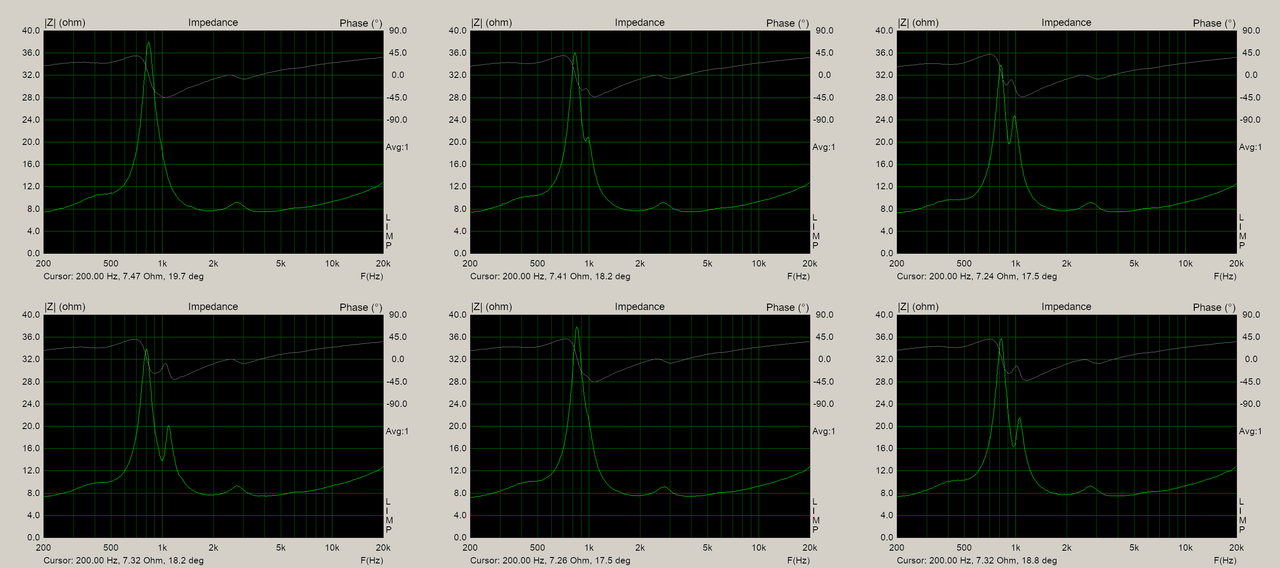Click the Impedance title of the 7.26 Ohm graph
Image resolution: width=1280 pixels, height=568 pixels.
pos(640,306)
